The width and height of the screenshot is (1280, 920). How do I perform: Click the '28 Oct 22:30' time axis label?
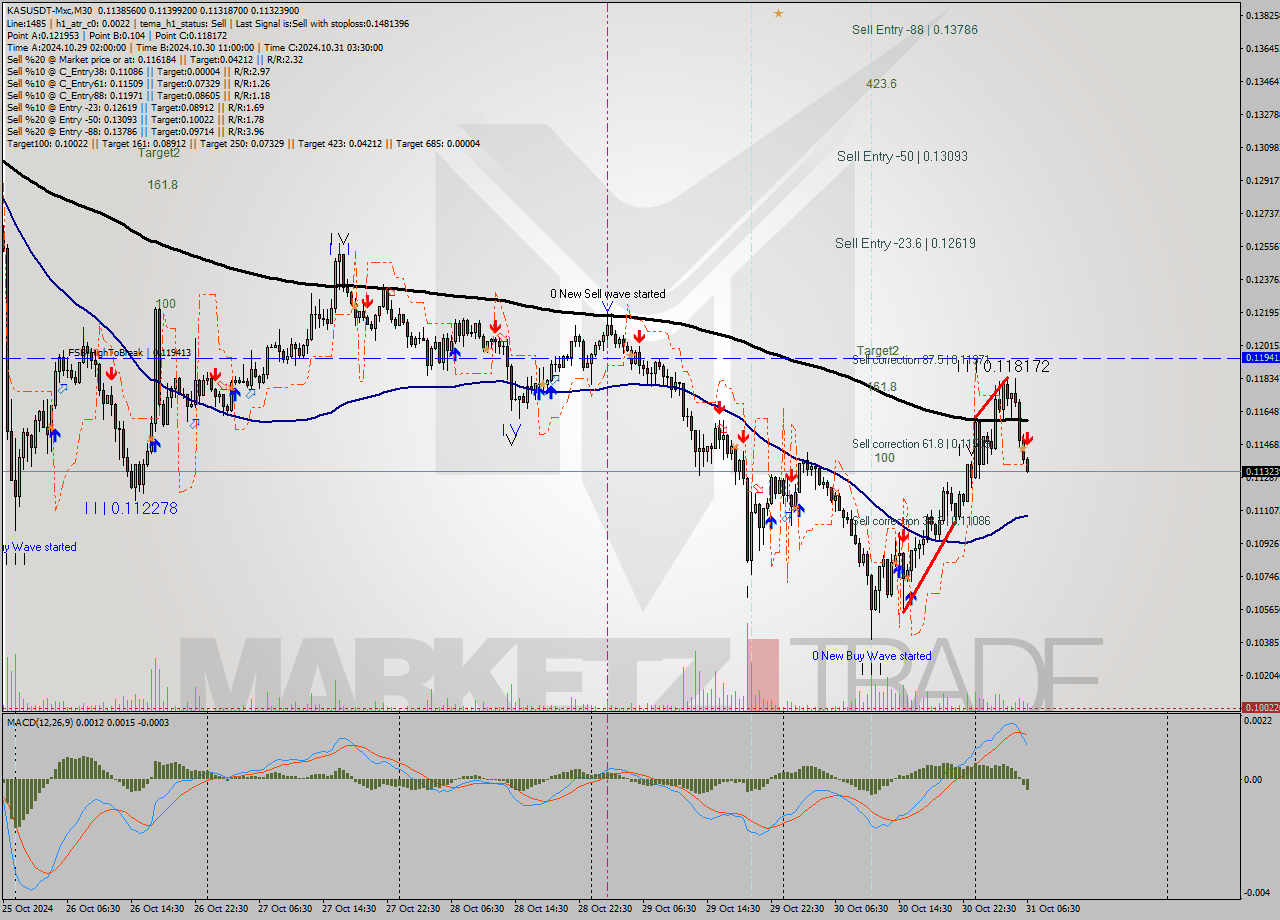coord(604,909)
